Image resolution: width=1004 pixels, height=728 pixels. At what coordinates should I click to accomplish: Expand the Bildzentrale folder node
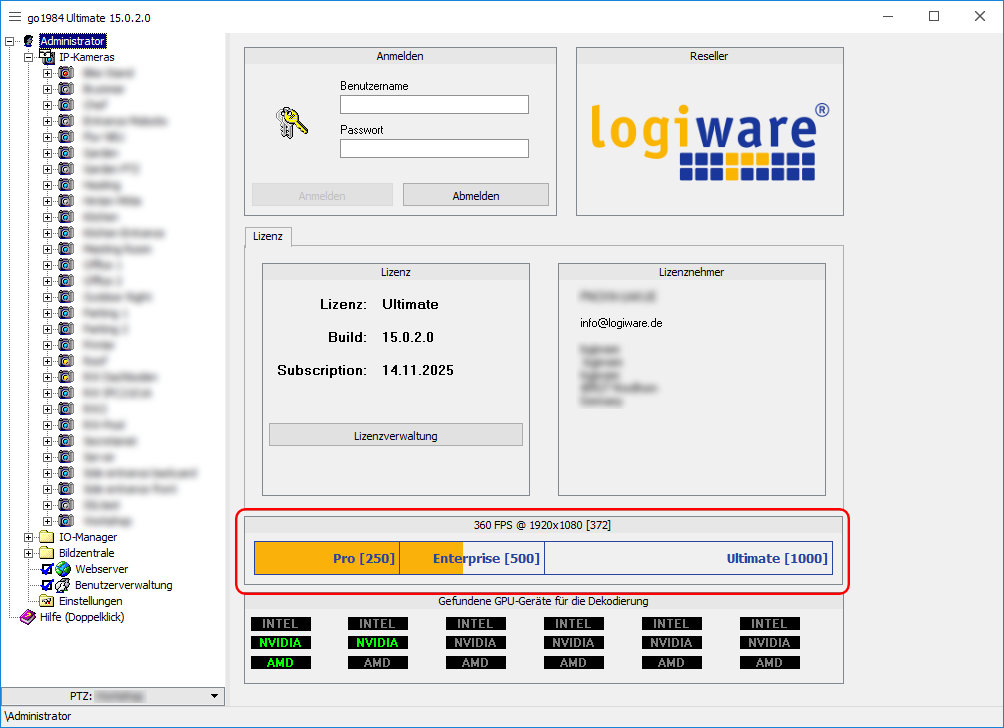(29, 553)
